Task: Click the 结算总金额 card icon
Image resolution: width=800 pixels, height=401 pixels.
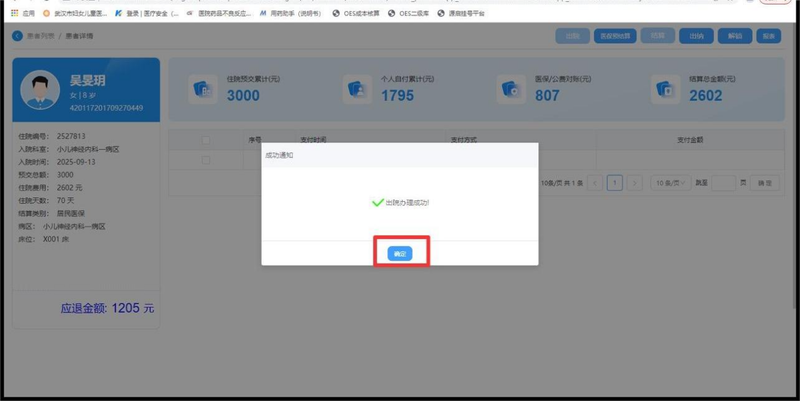Action: click(x=666, y=89)
